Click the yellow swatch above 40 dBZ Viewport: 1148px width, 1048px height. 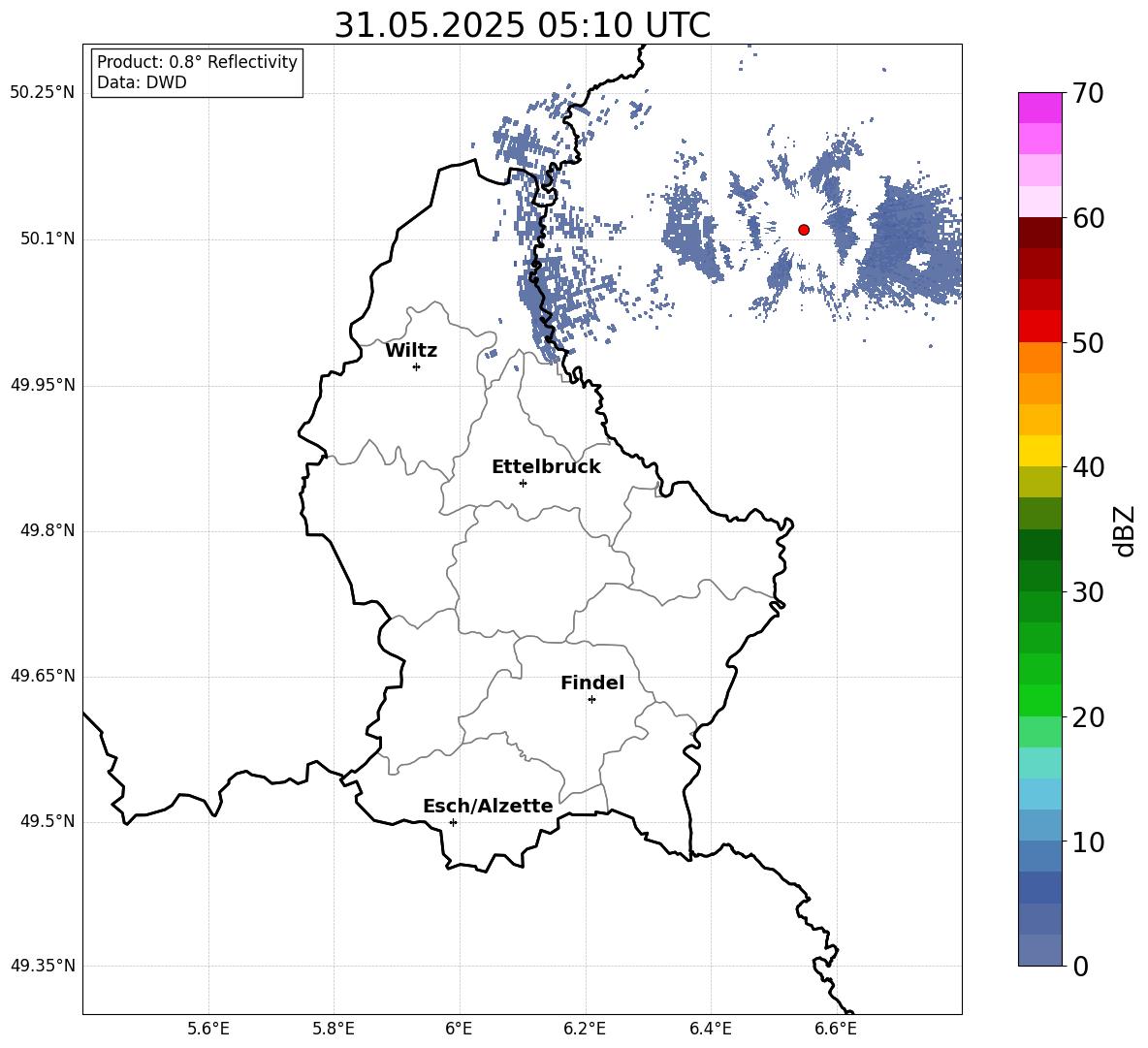(x=1040, y=451)
